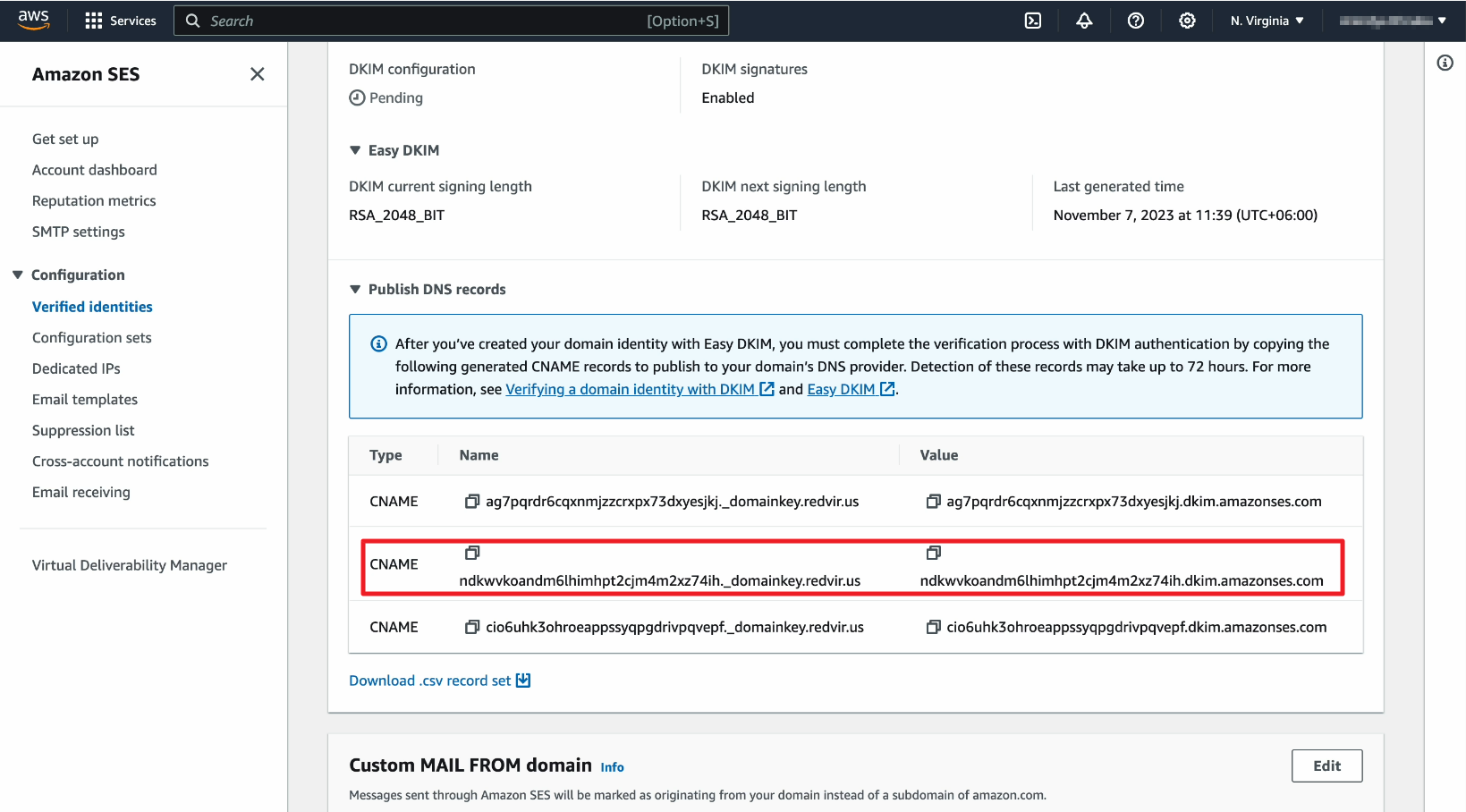Collapse the Configuration sidebar group
The width and height of the screenshot is (1466, 812).
(x=18, y=275)
